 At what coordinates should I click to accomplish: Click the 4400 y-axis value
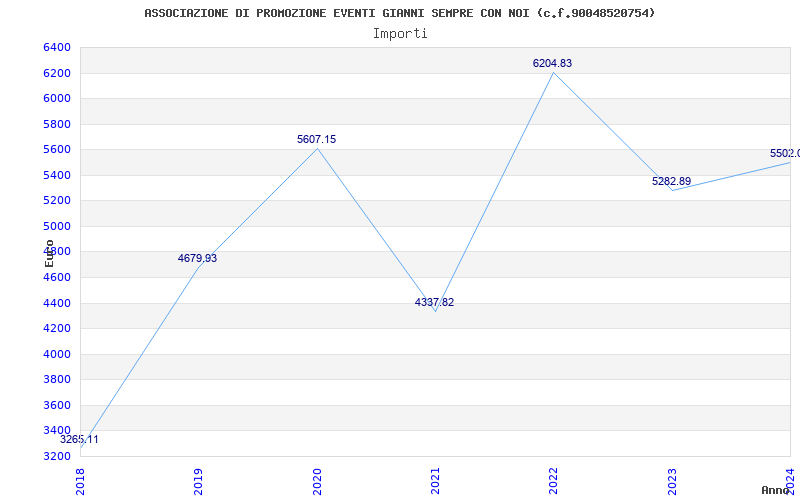tap(57, 303)
